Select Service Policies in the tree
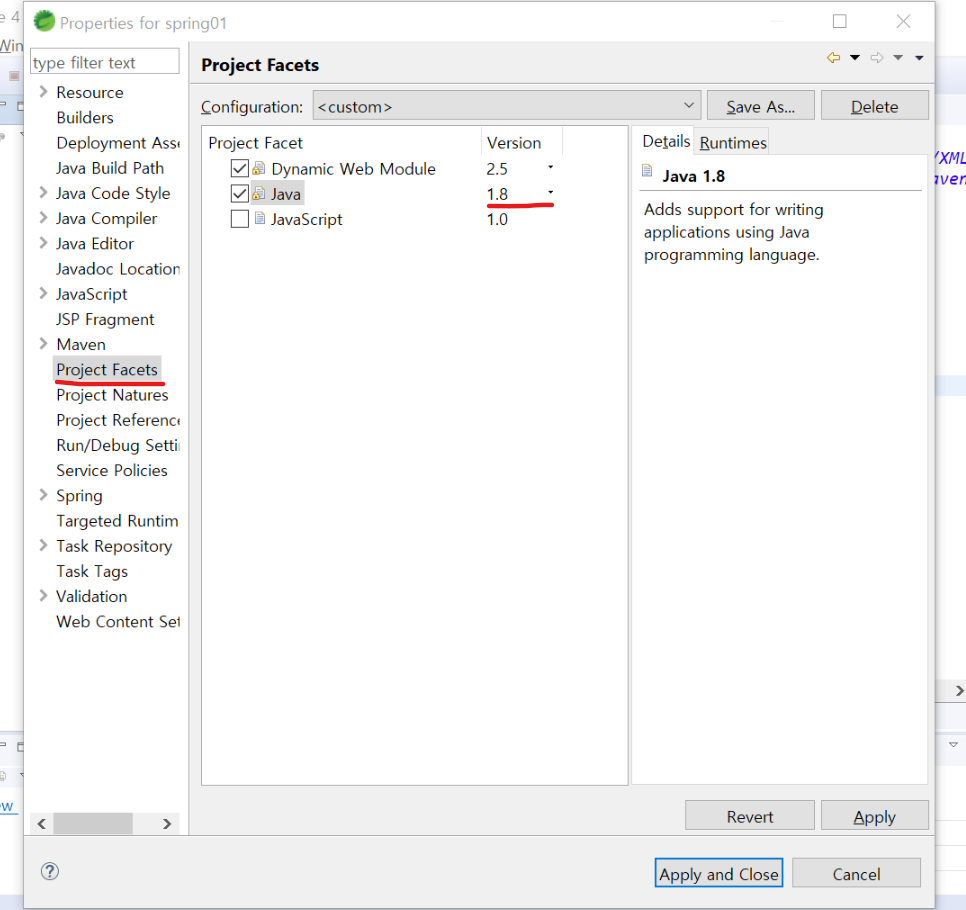The height and width of the screenshot is (910, 966). coord(112,471)
